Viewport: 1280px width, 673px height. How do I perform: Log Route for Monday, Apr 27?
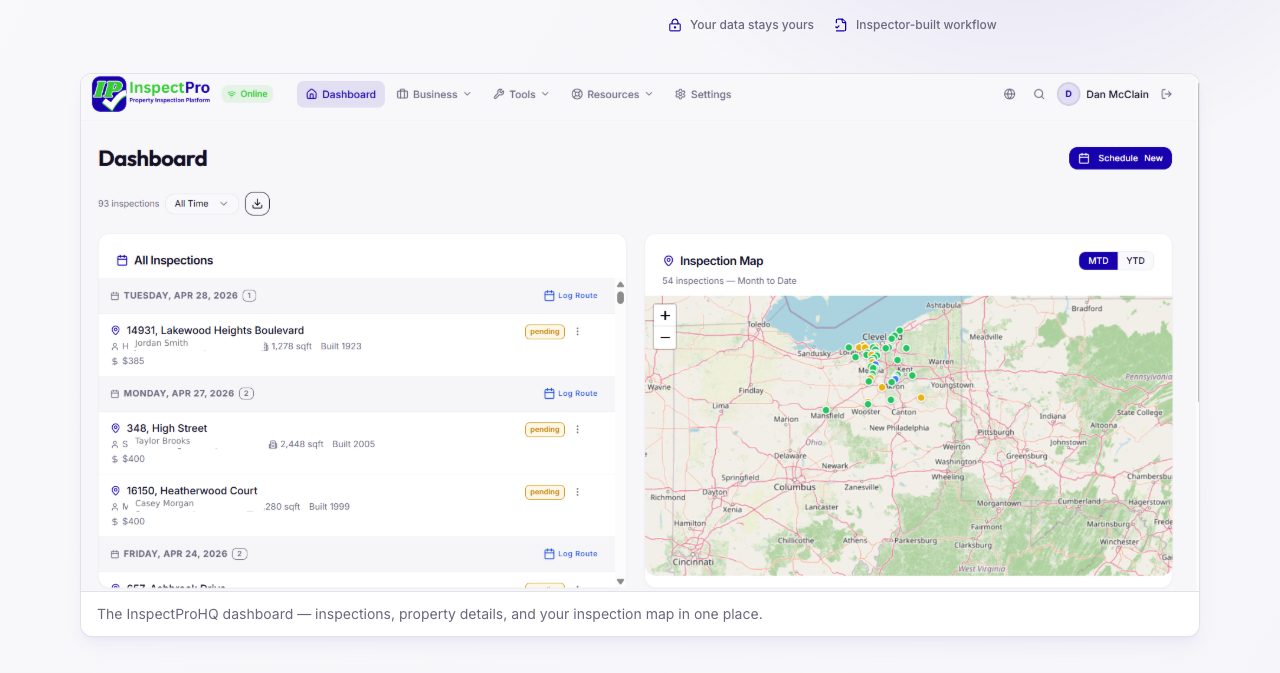tap(571, 394)
